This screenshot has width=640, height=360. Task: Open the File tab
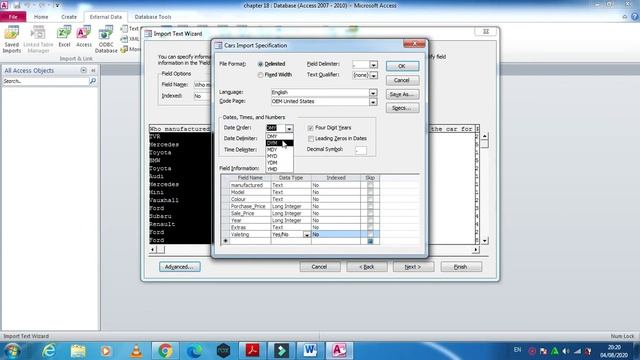click(13, 17)
